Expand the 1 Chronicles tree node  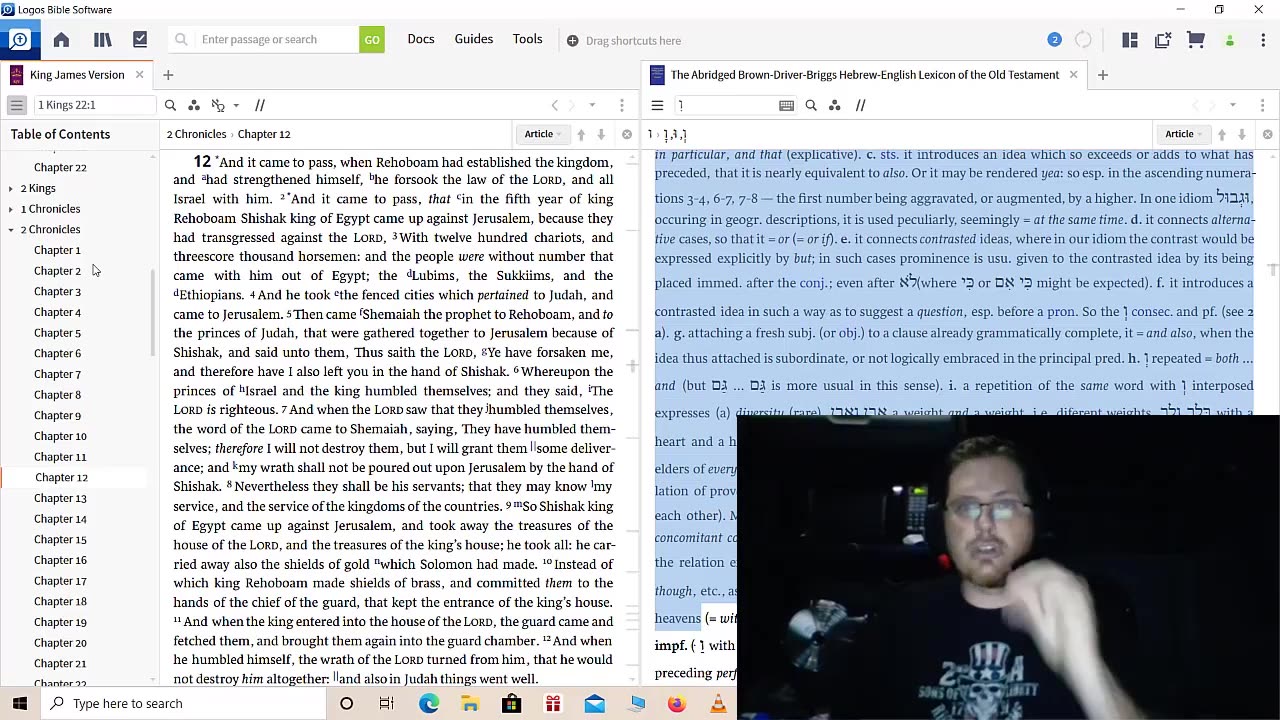click(10, 209)
